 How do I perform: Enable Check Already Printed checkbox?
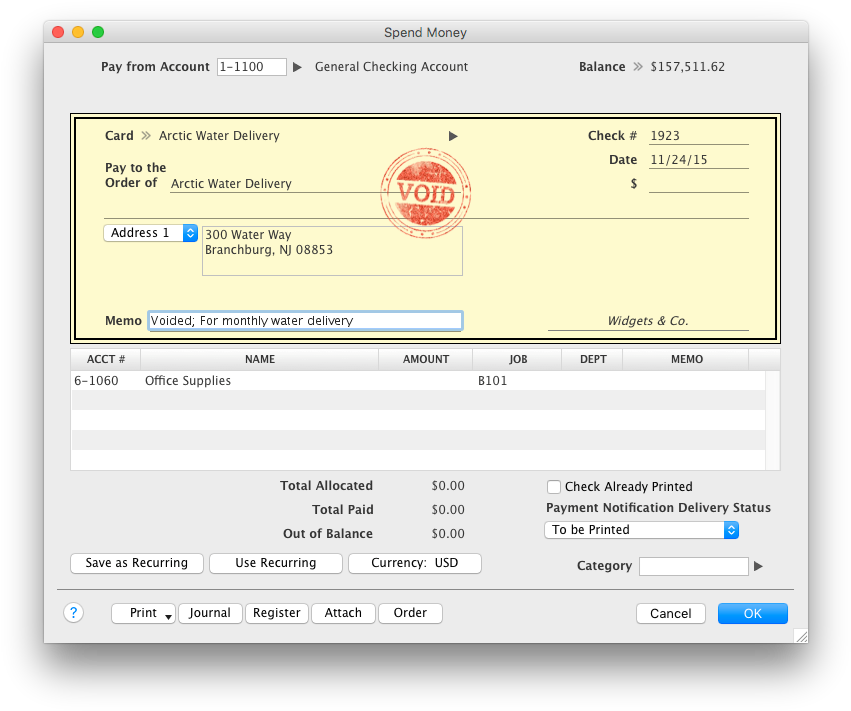pos(554,487)
